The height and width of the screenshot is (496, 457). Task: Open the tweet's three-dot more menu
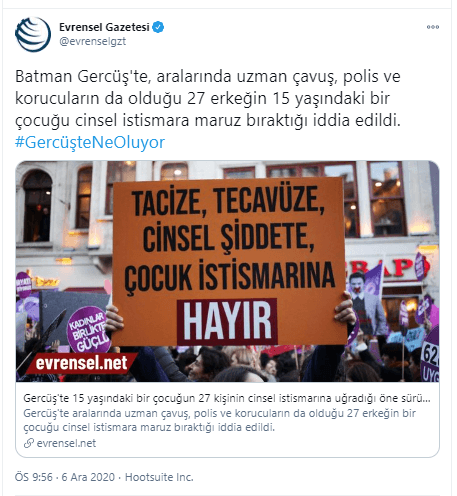(433, 27)
